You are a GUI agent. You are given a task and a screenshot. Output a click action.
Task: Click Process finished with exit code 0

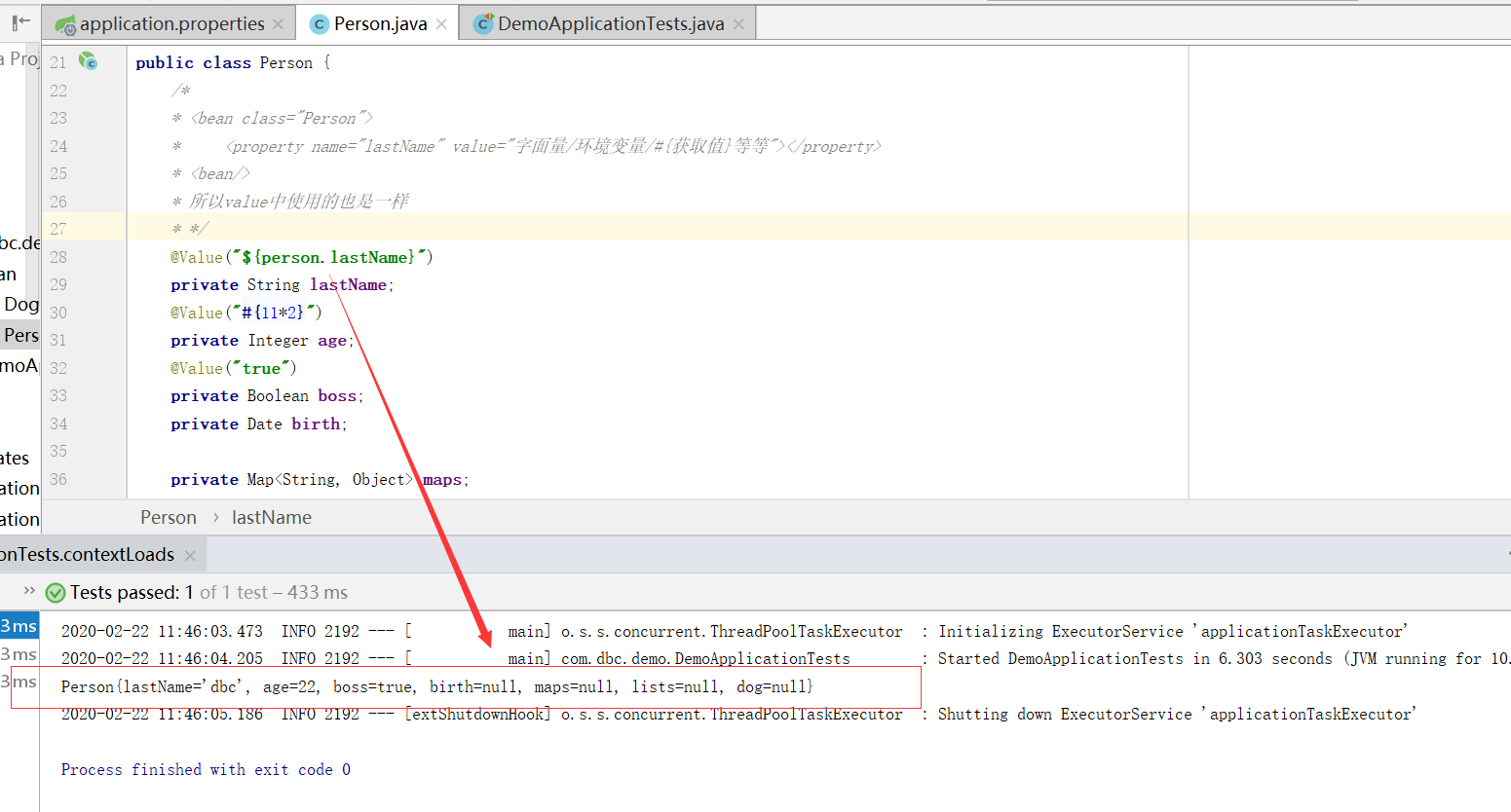tap(206, 770)
